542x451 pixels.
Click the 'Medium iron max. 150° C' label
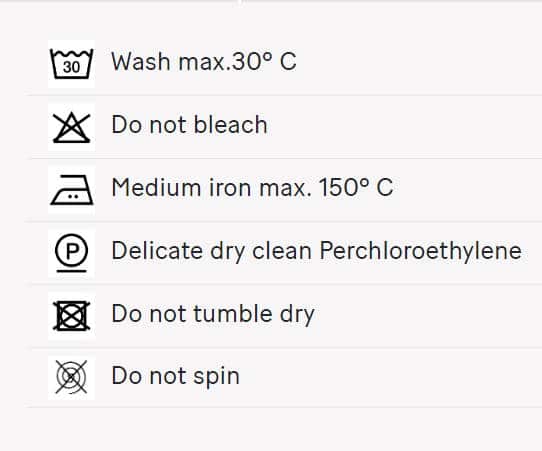pyautogui.click(x=252, y=188)
